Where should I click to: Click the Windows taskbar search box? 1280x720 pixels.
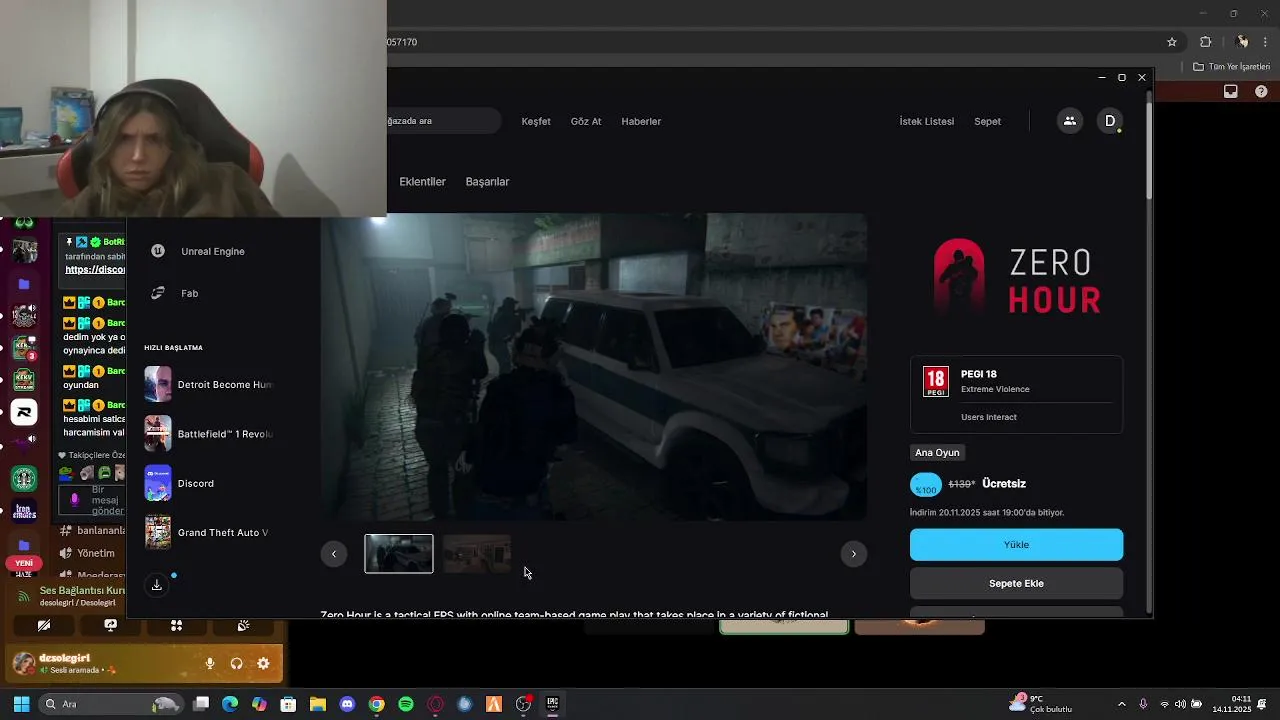pyautogui.click(x=111, y=704)
